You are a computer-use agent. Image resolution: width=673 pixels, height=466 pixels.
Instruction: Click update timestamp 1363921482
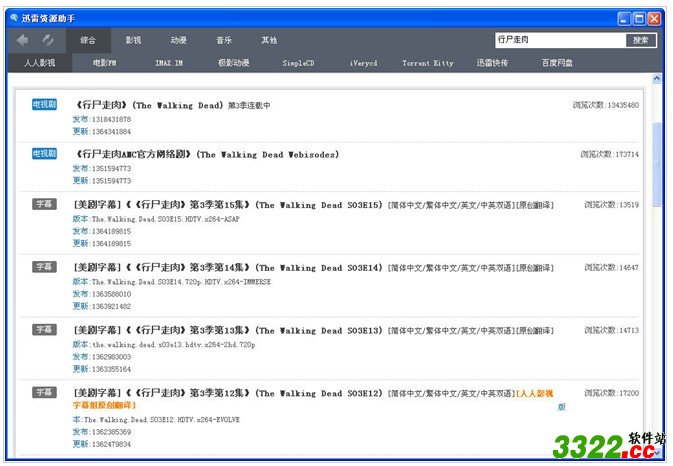[x=112, y=306]
